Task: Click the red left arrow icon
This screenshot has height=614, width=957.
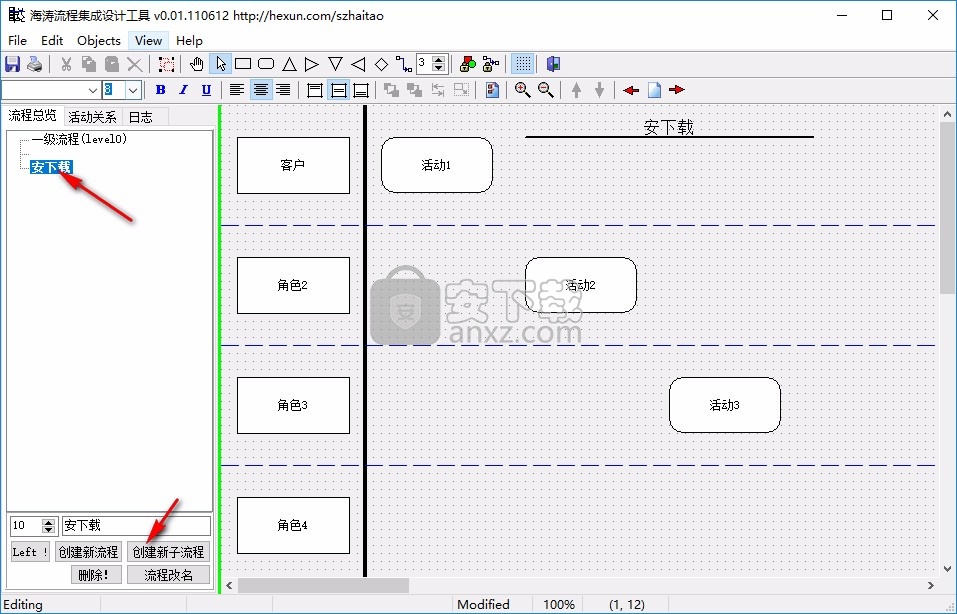Action: (630, 90)
